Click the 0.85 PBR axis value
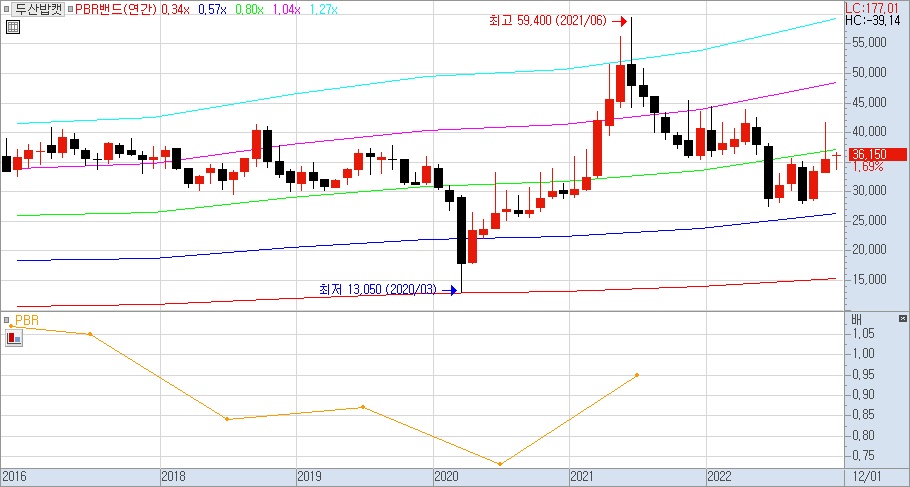 point(864,415)
